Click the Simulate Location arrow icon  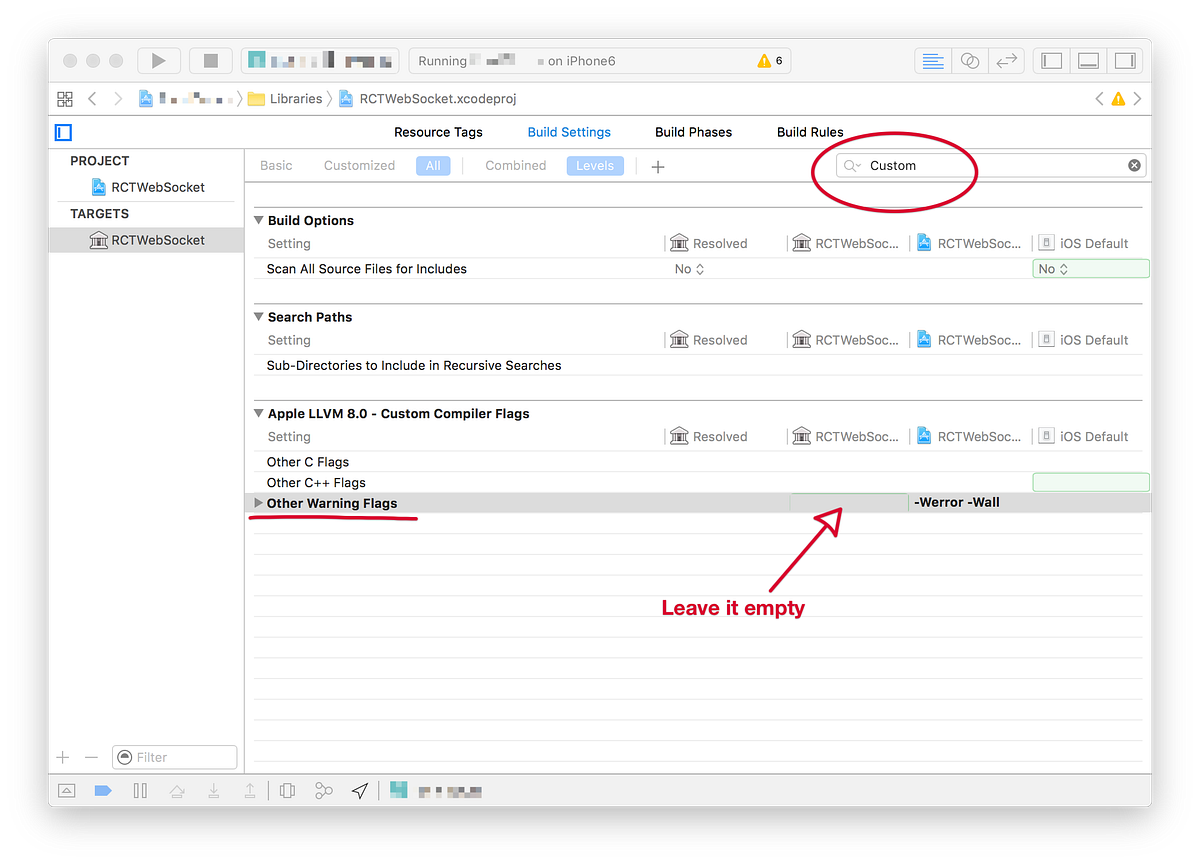359,790
